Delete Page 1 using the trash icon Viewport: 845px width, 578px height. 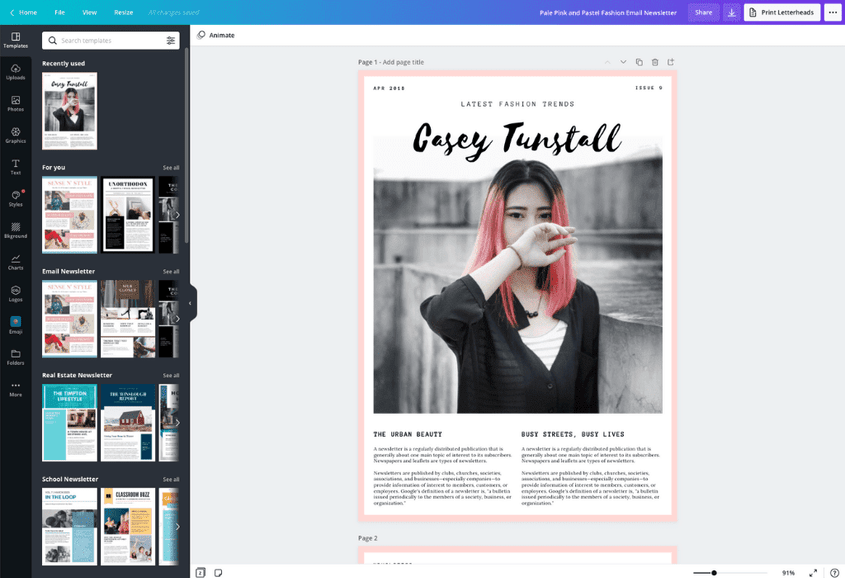pos(655,61)
